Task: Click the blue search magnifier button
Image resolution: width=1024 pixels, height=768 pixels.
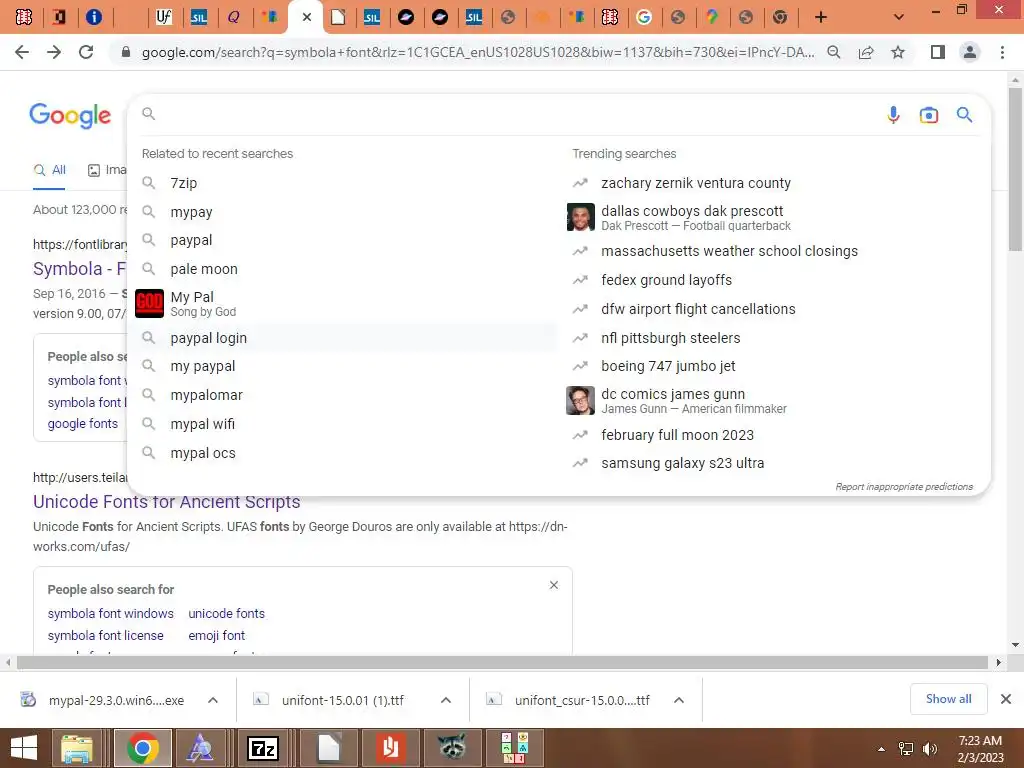Action: [965, 115]
